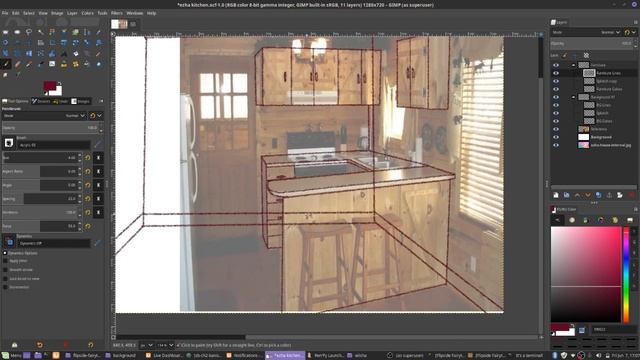Pick the Fuzzy Select wand tool
The image size is (640, 360).
[x=41, y=32]
